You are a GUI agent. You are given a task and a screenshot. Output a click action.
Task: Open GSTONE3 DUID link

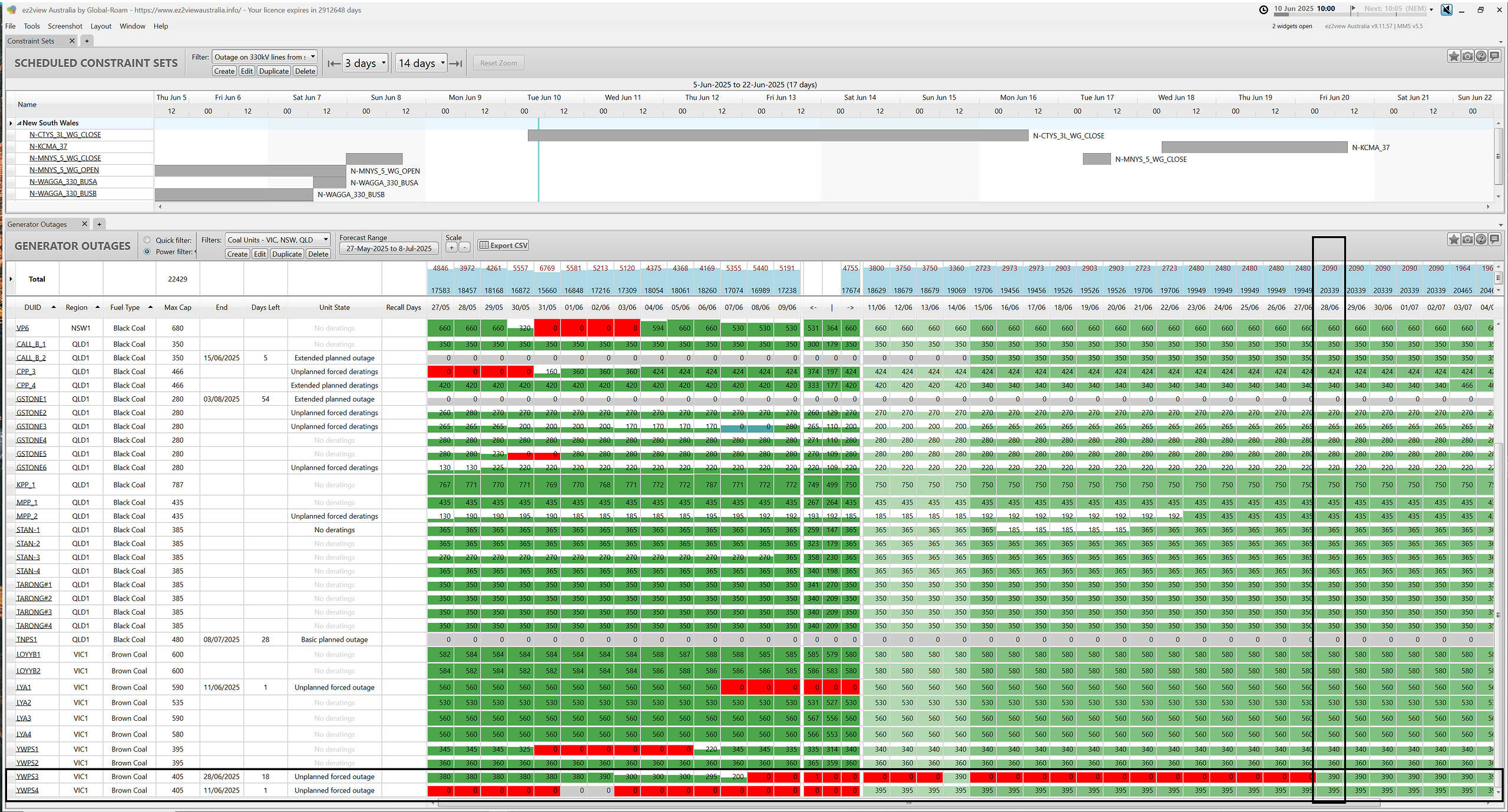coord(31,426)
